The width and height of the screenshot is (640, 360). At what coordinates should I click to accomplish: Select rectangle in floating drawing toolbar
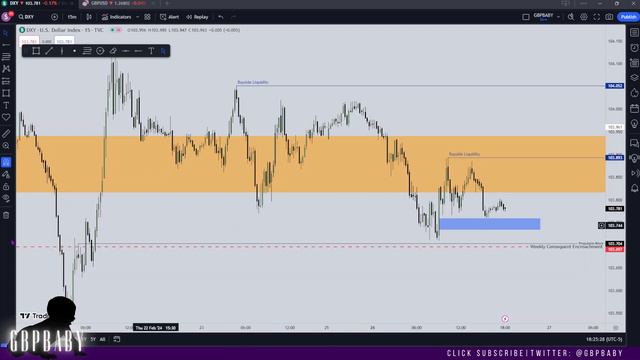pyautogui.click(x=36, y=51)
